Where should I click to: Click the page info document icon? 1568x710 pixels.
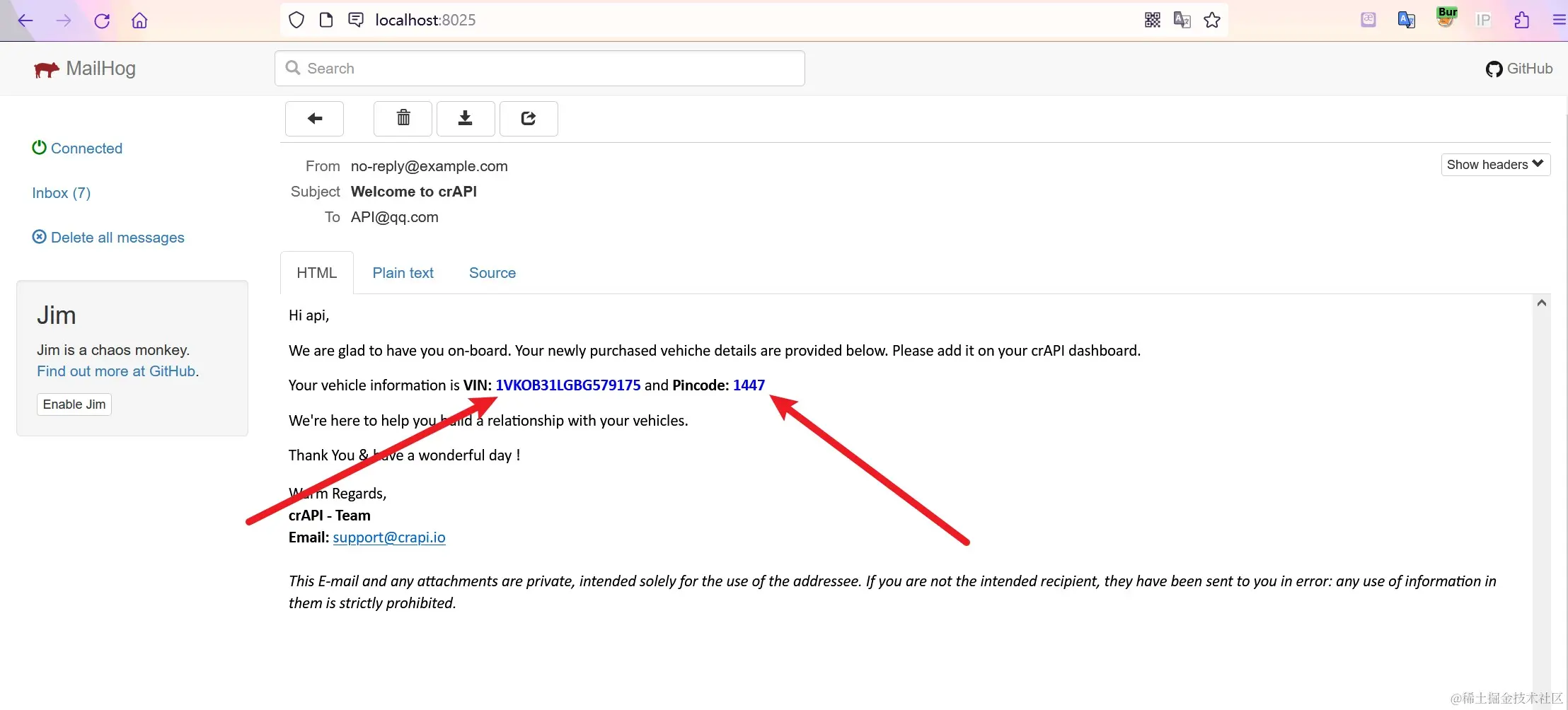pyautogui.click(x=326, y=21)
